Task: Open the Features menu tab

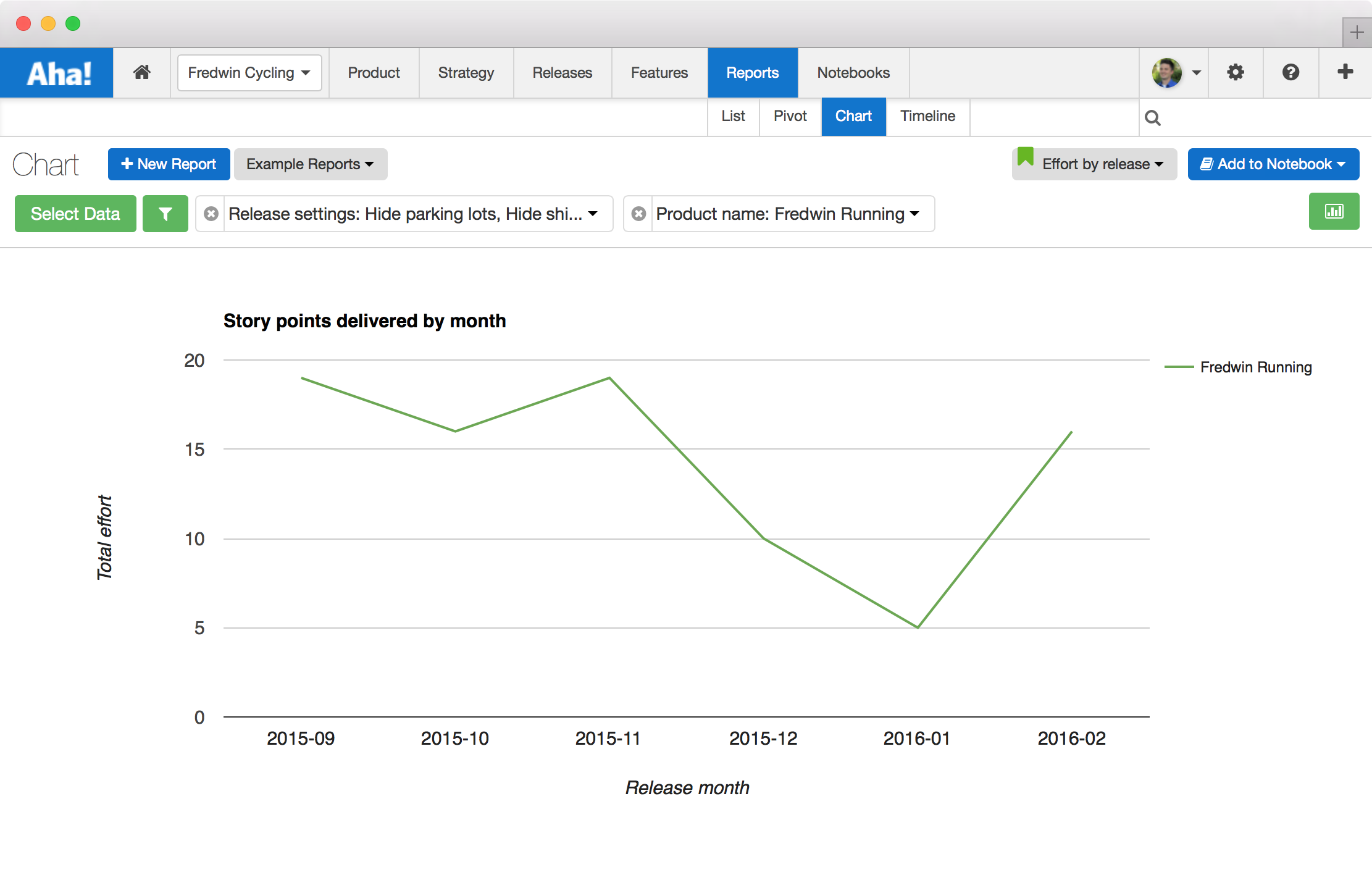Action: (x=659, y=73)
